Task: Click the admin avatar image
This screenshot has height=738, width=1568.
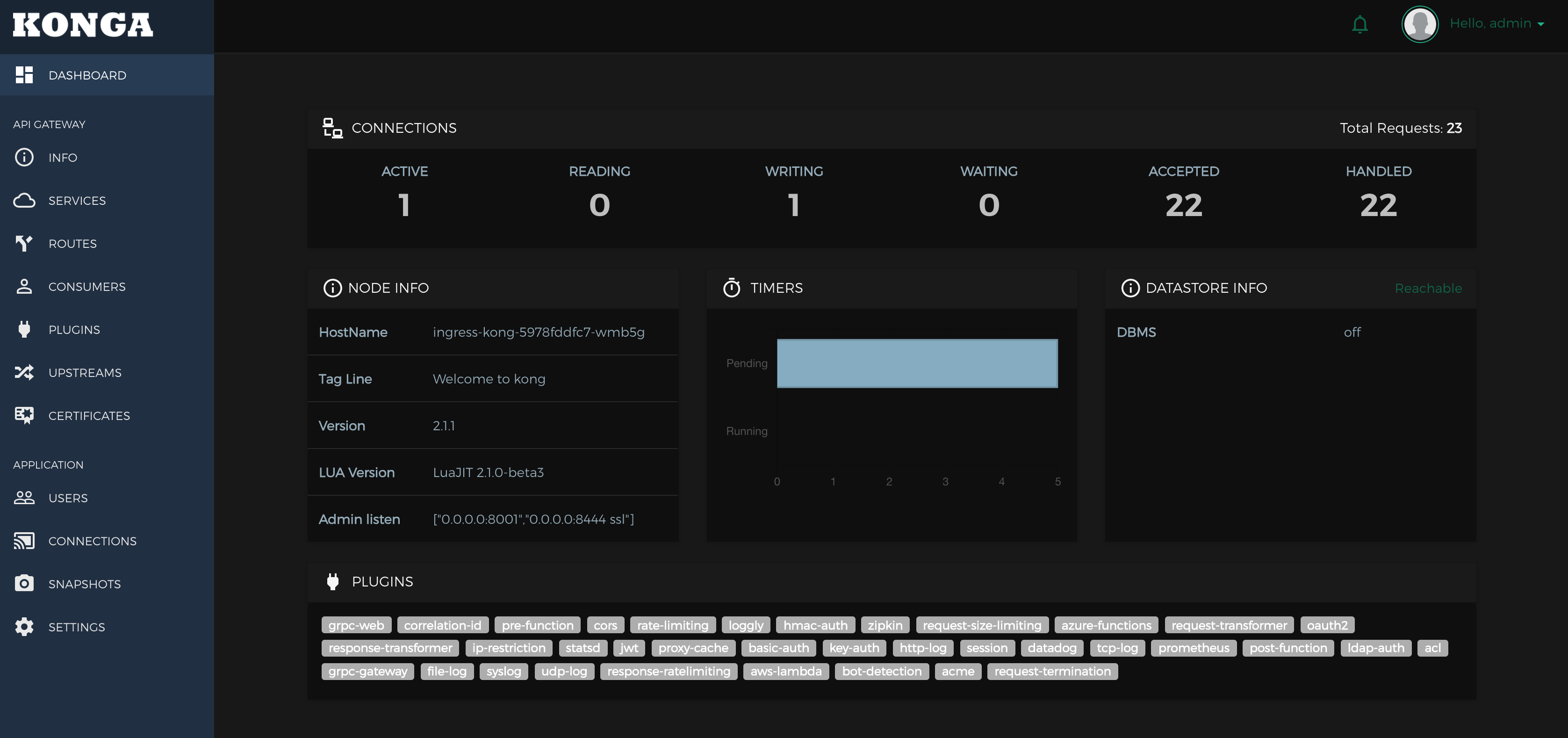Action: coord(1419,24)
